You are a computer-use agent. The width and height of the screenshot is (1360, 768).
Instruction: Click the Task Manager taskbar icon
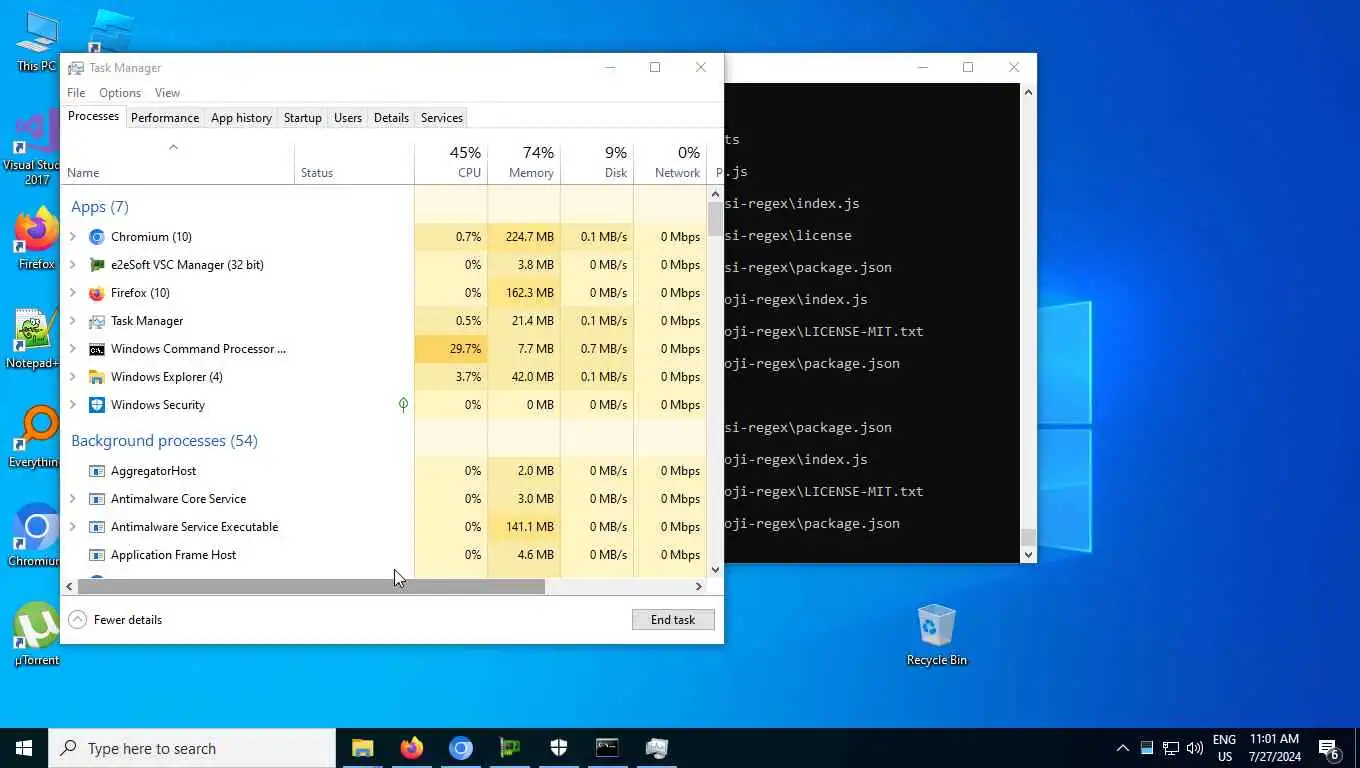click(656, 748)
